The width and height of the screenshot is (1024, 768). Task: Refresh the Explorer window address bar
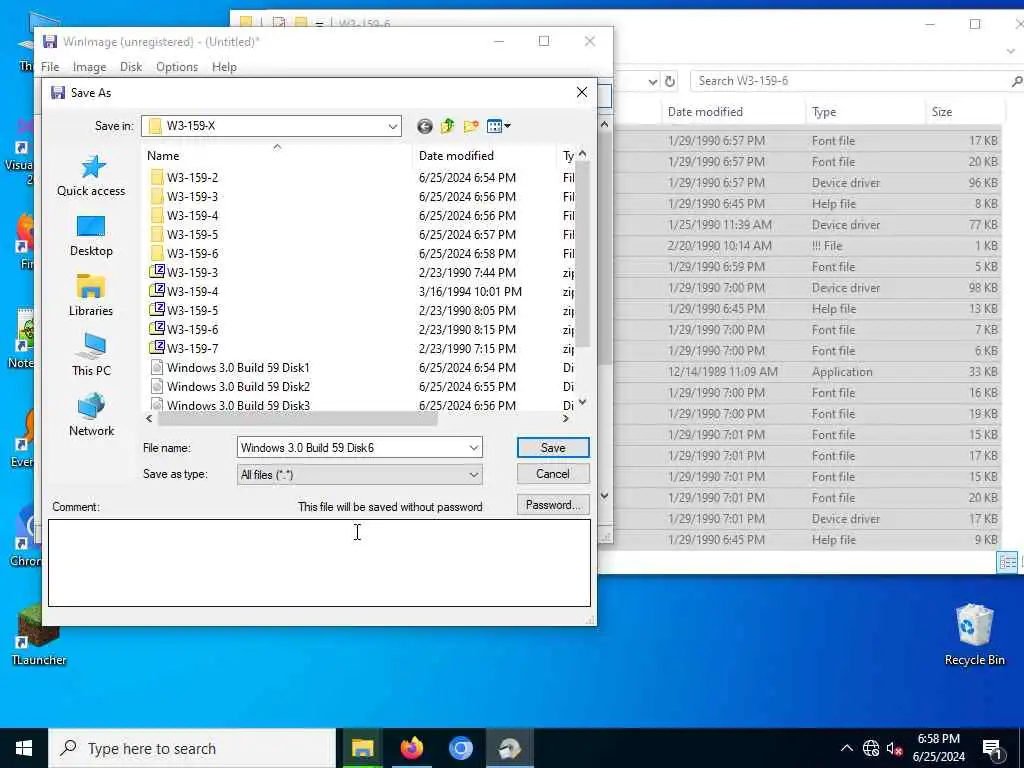tap(670, 81)
